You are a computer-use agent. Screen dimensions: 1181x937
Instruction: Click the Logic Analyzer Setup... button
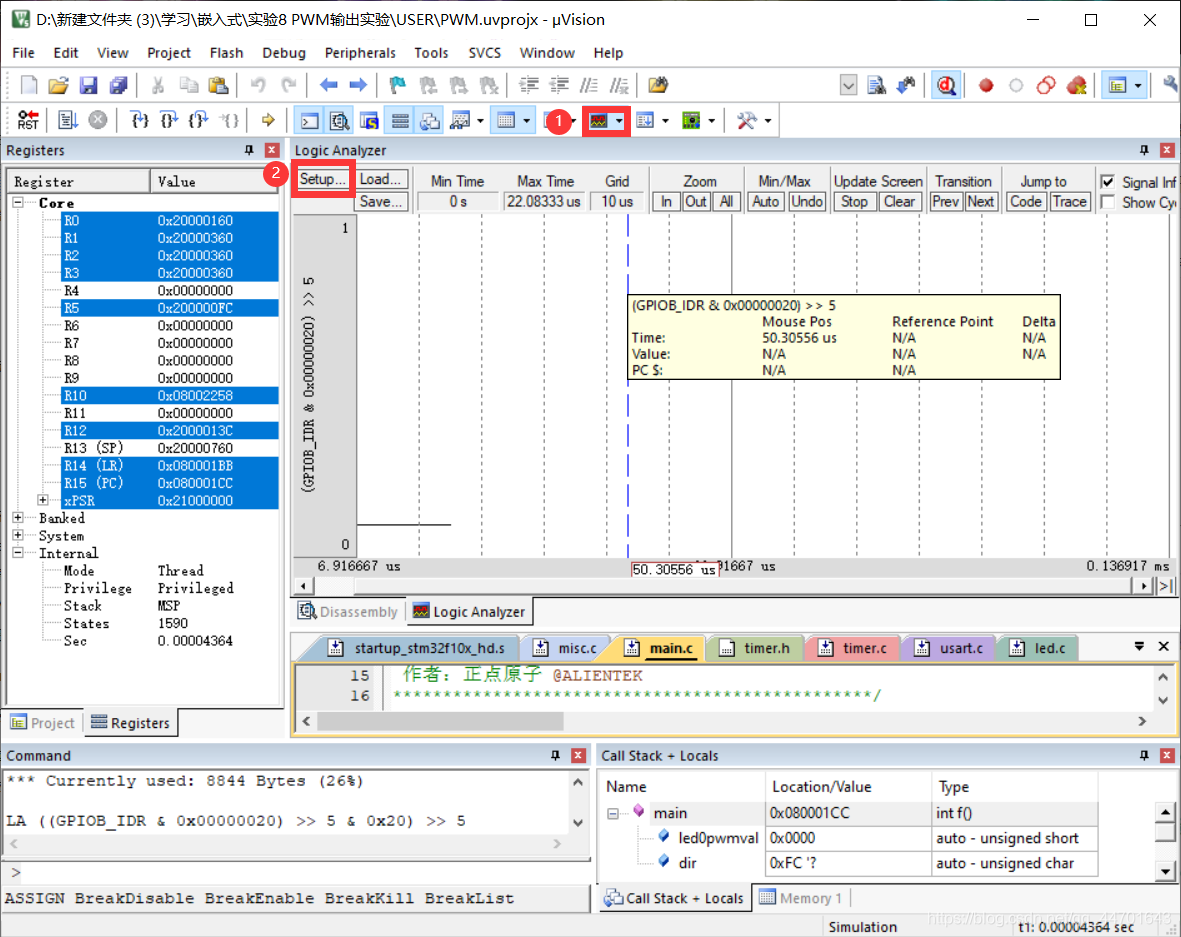coord(322,179)
